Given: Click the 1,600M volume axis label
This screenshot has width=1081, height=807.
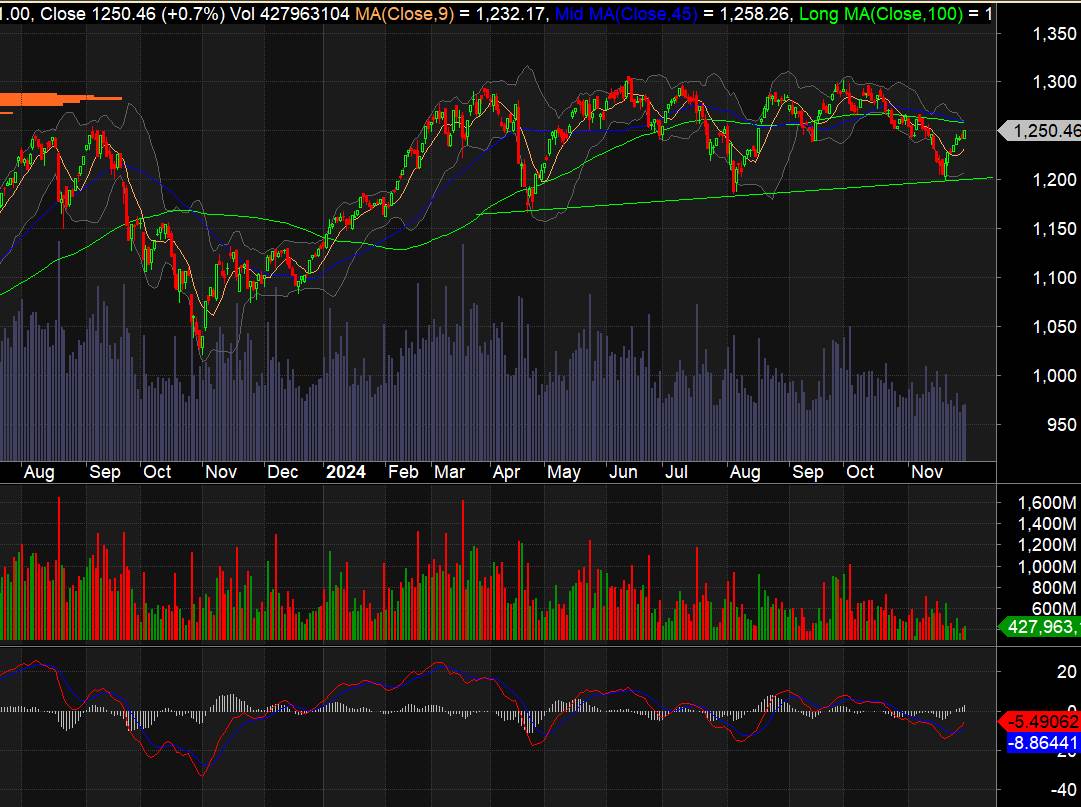Looking at the screenshot, I should (1046, 502).
